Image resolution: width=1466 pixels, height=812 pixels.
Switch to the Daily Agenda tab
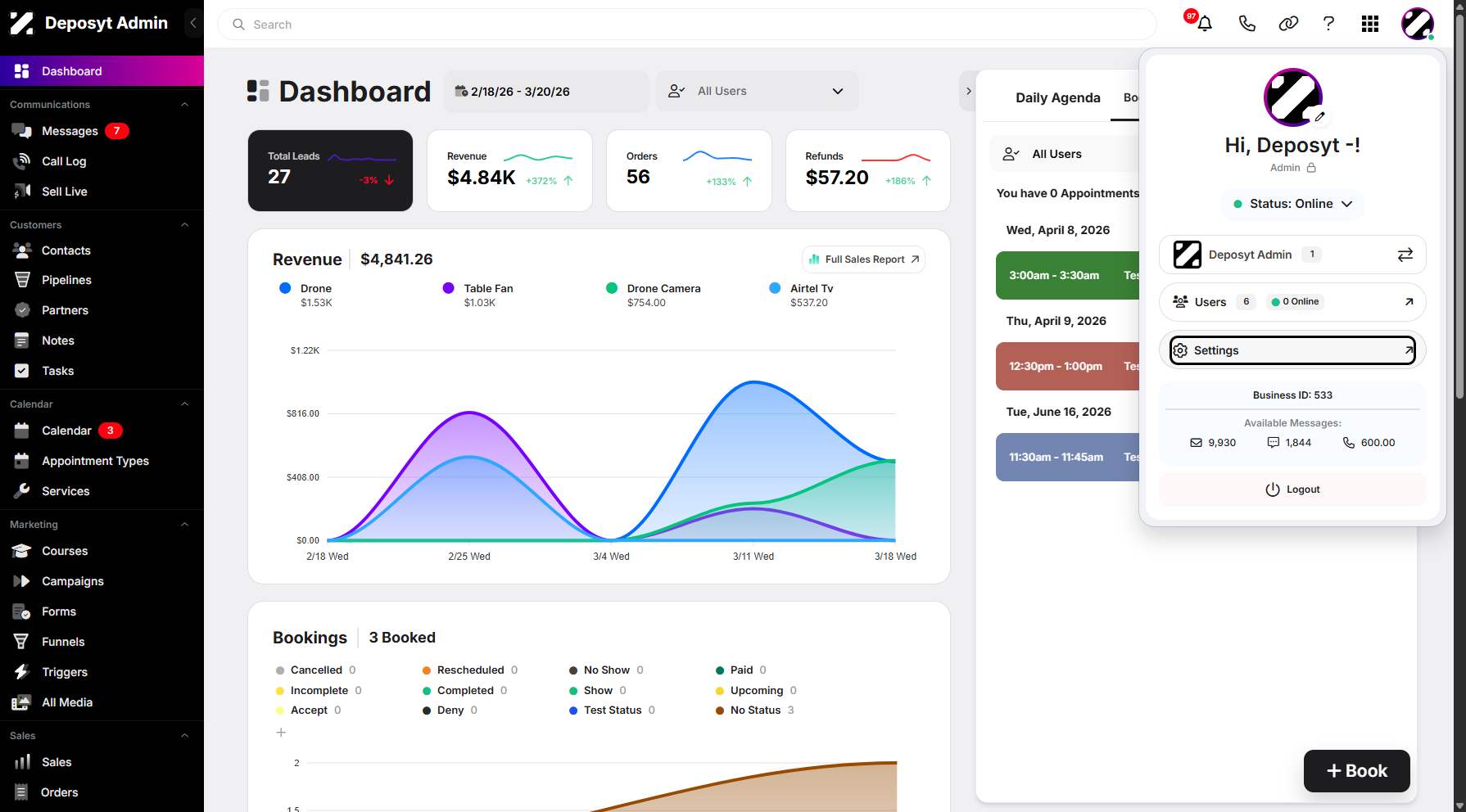point(1057,97)
